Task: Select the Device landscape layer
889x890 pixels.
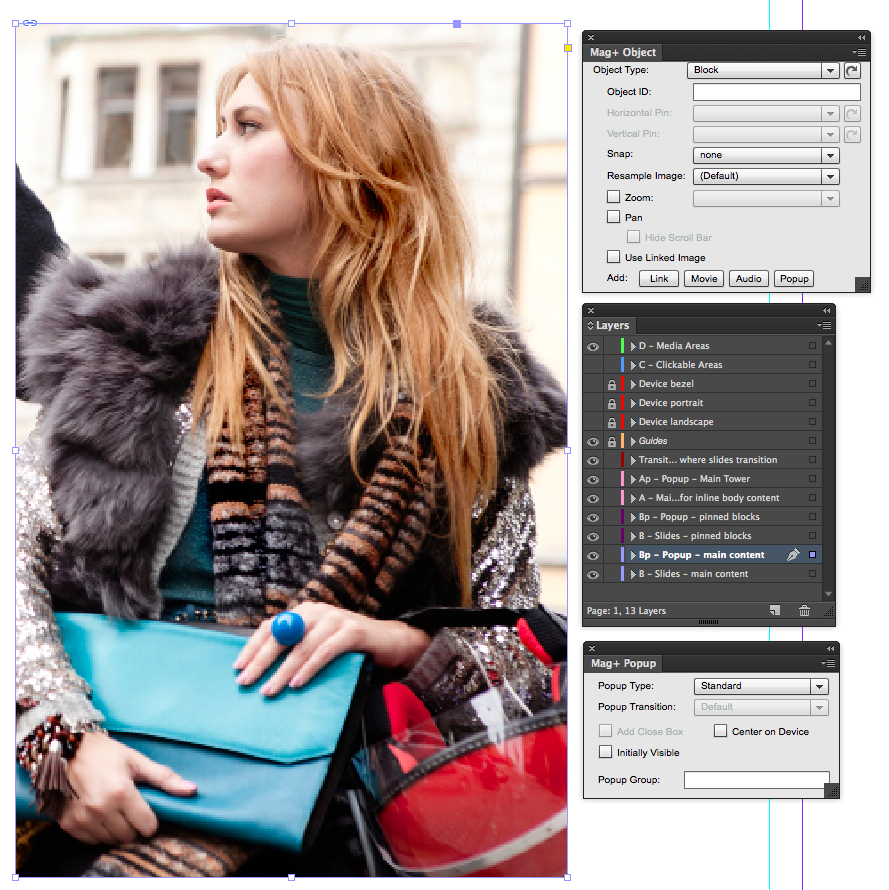Action: point(676,422)
